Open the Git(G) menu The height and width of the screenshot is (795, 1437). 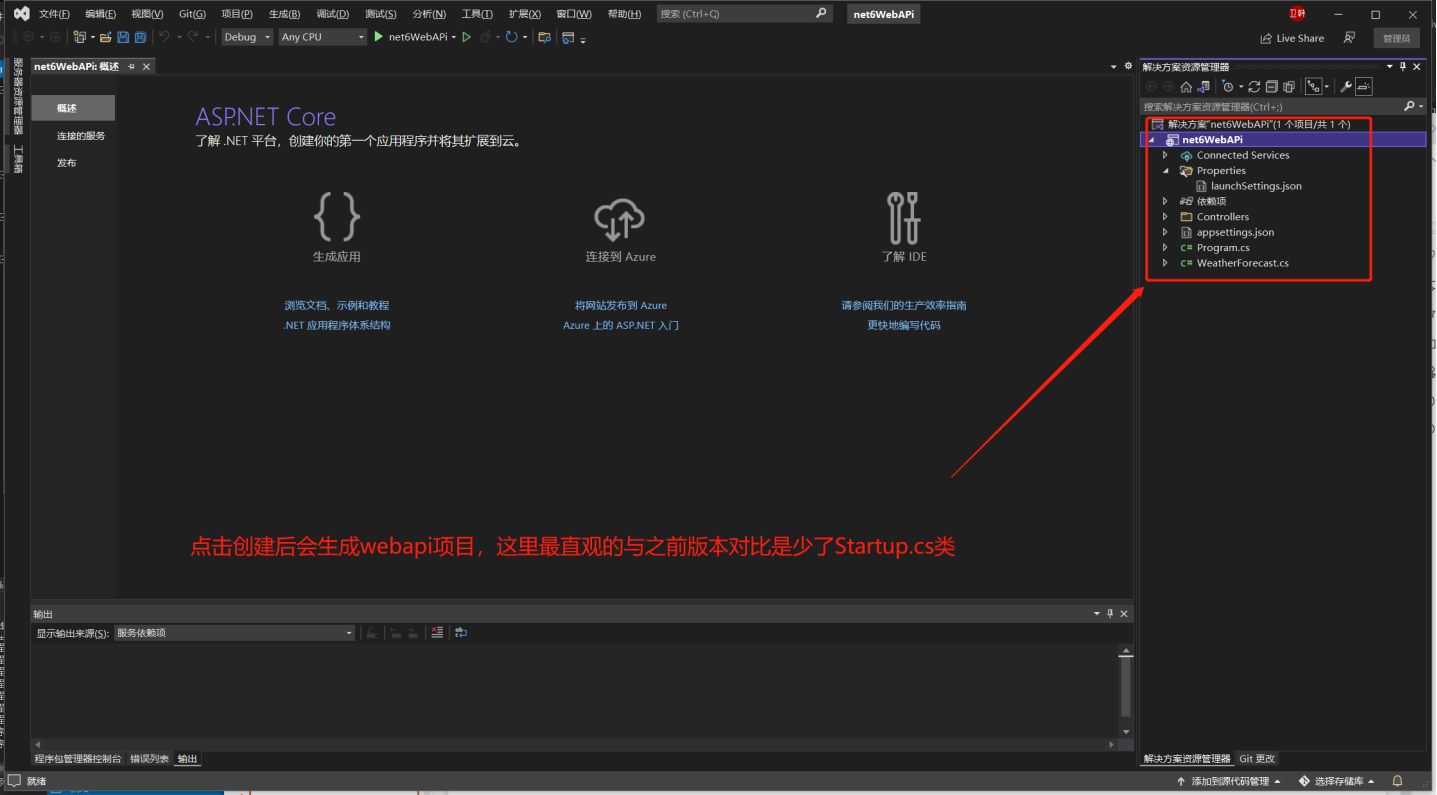coord(192,14)
